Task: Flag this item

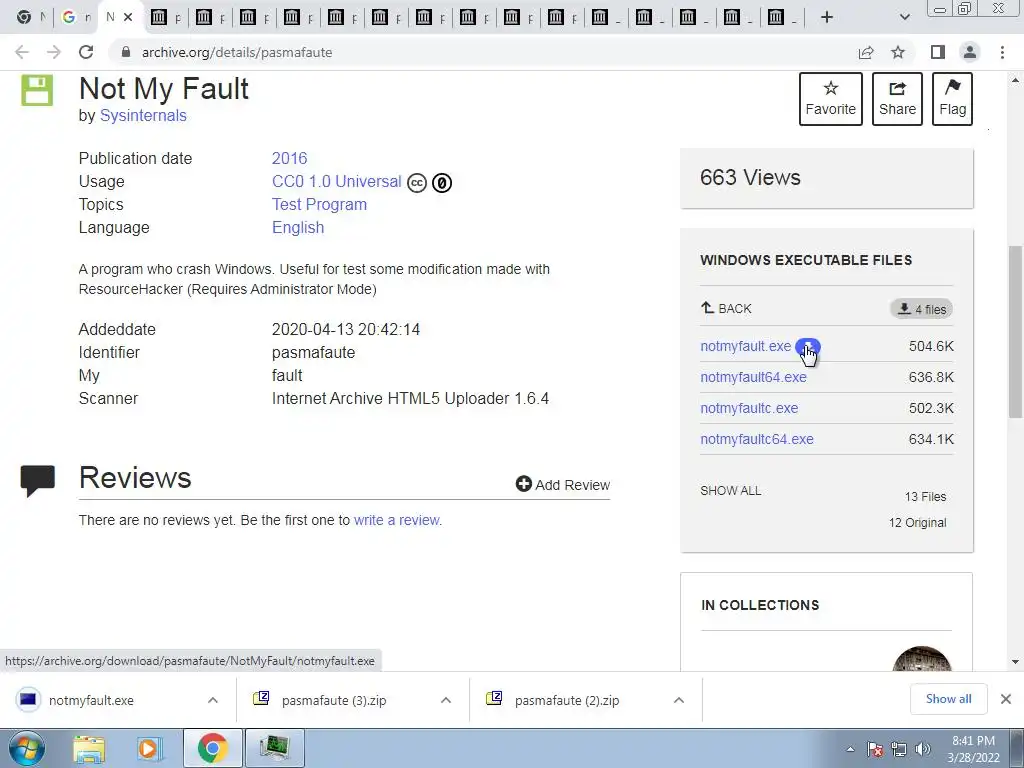Action: pyautogui.click(x=952, y=99)
